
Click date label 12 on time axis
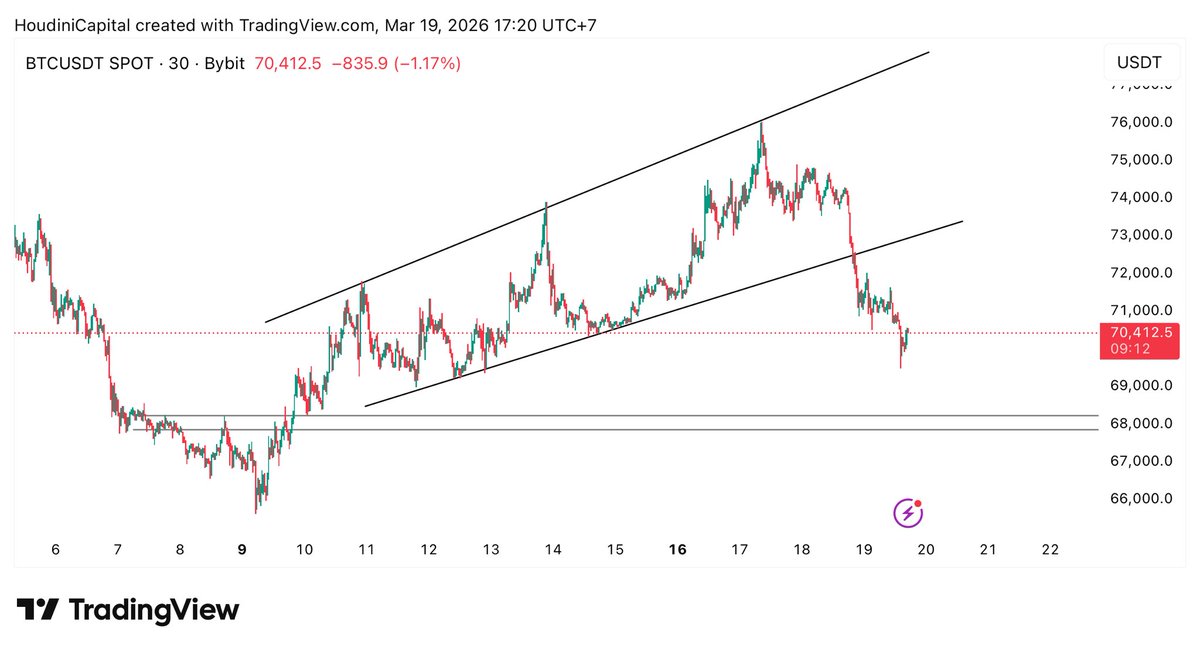pos(429,549)
